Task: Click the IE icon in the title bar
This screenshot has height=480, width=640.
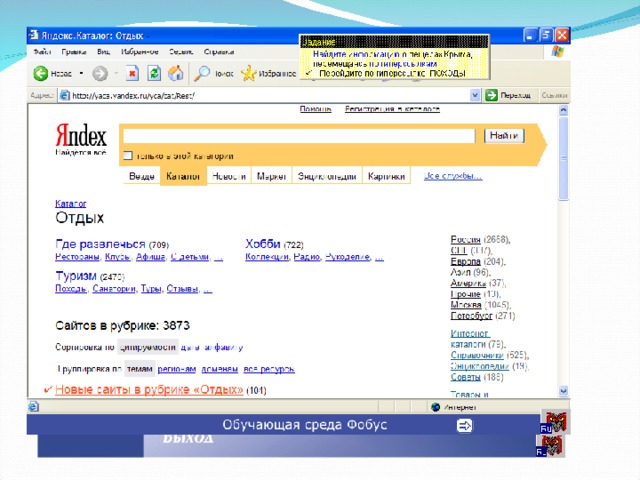Action: point(34,36)
